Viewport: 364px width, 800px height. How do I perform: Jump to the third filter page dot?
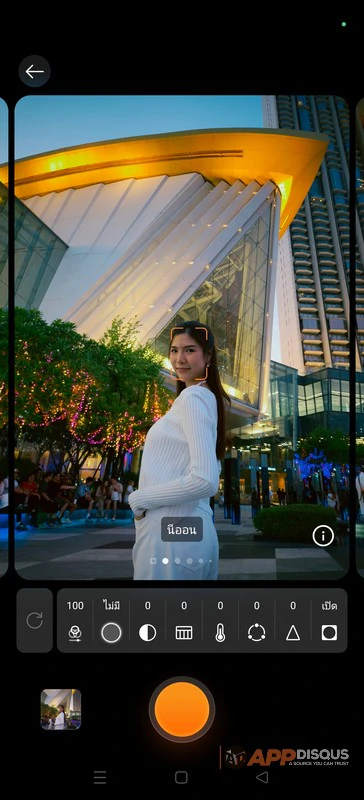(177, 561)
